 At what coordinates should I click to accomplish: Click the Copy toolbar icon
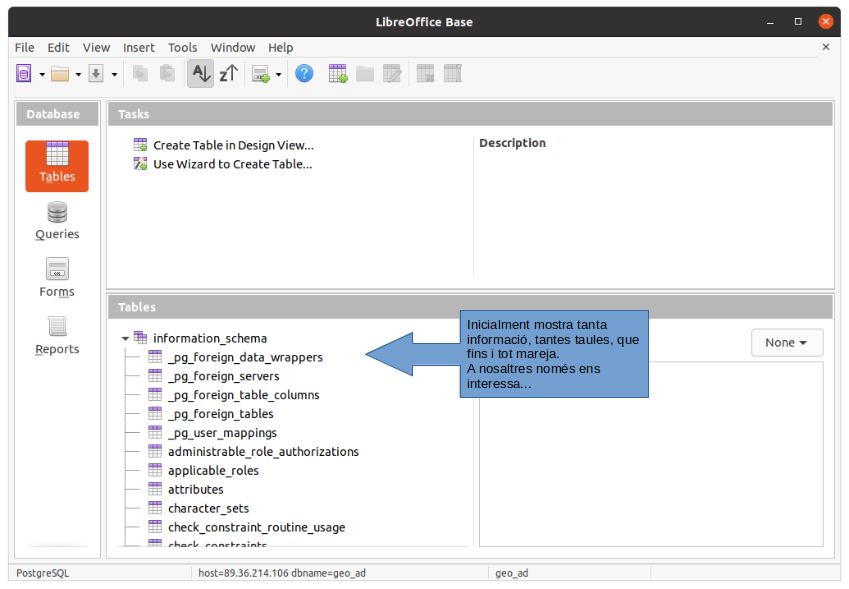click(141, 74)
